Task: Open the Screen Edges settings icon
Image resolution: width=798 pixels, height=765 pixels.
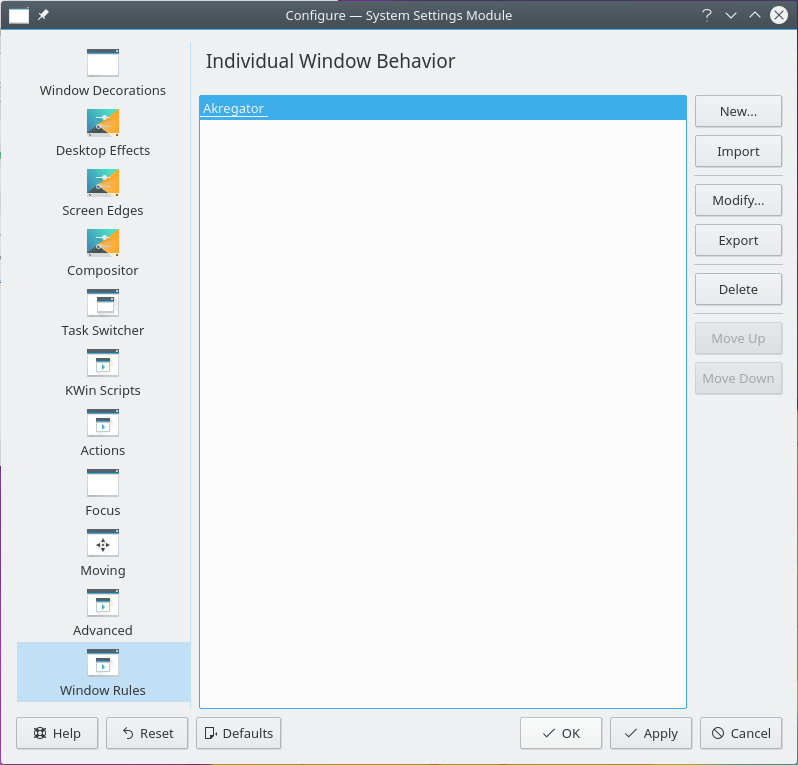Action: coord(103,183)
